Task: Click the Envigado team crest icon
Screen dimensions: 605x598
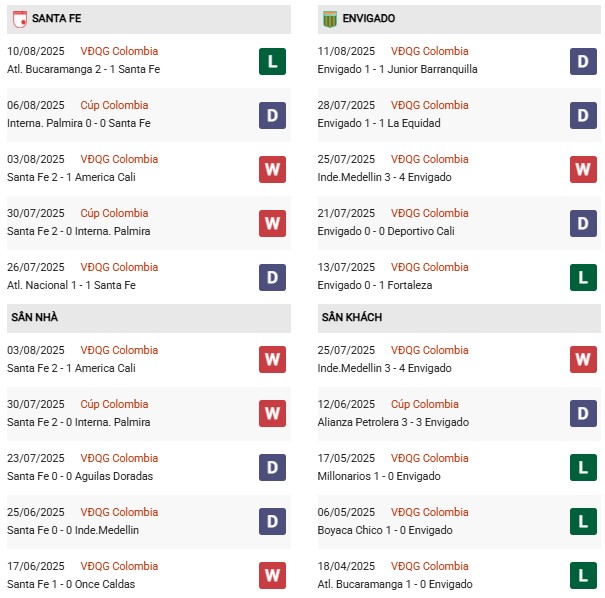Action: [329, 18]
